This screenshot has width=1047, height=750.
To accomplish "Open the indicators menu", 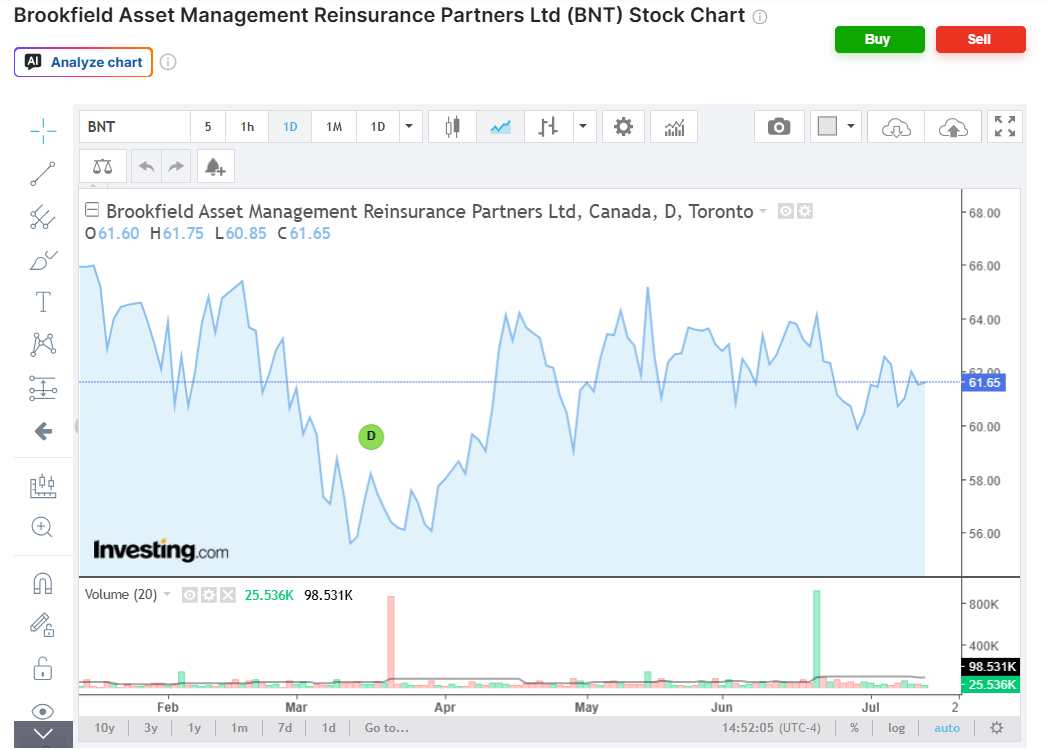I will (x=674, y=127).
